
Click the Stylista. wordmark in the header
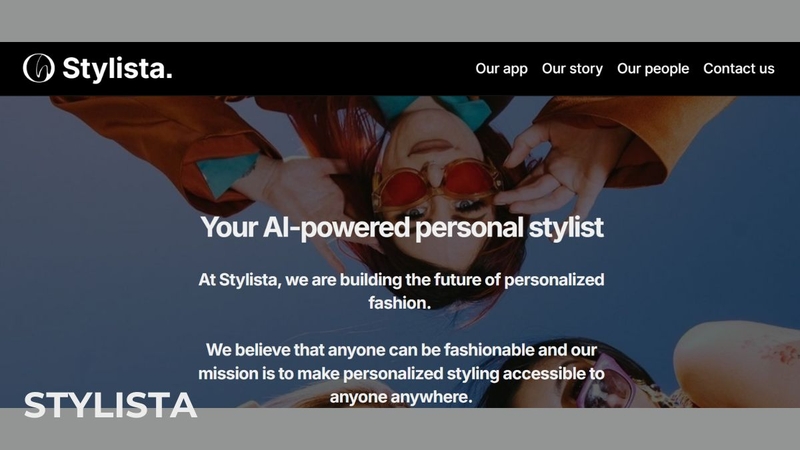[117, 68]
